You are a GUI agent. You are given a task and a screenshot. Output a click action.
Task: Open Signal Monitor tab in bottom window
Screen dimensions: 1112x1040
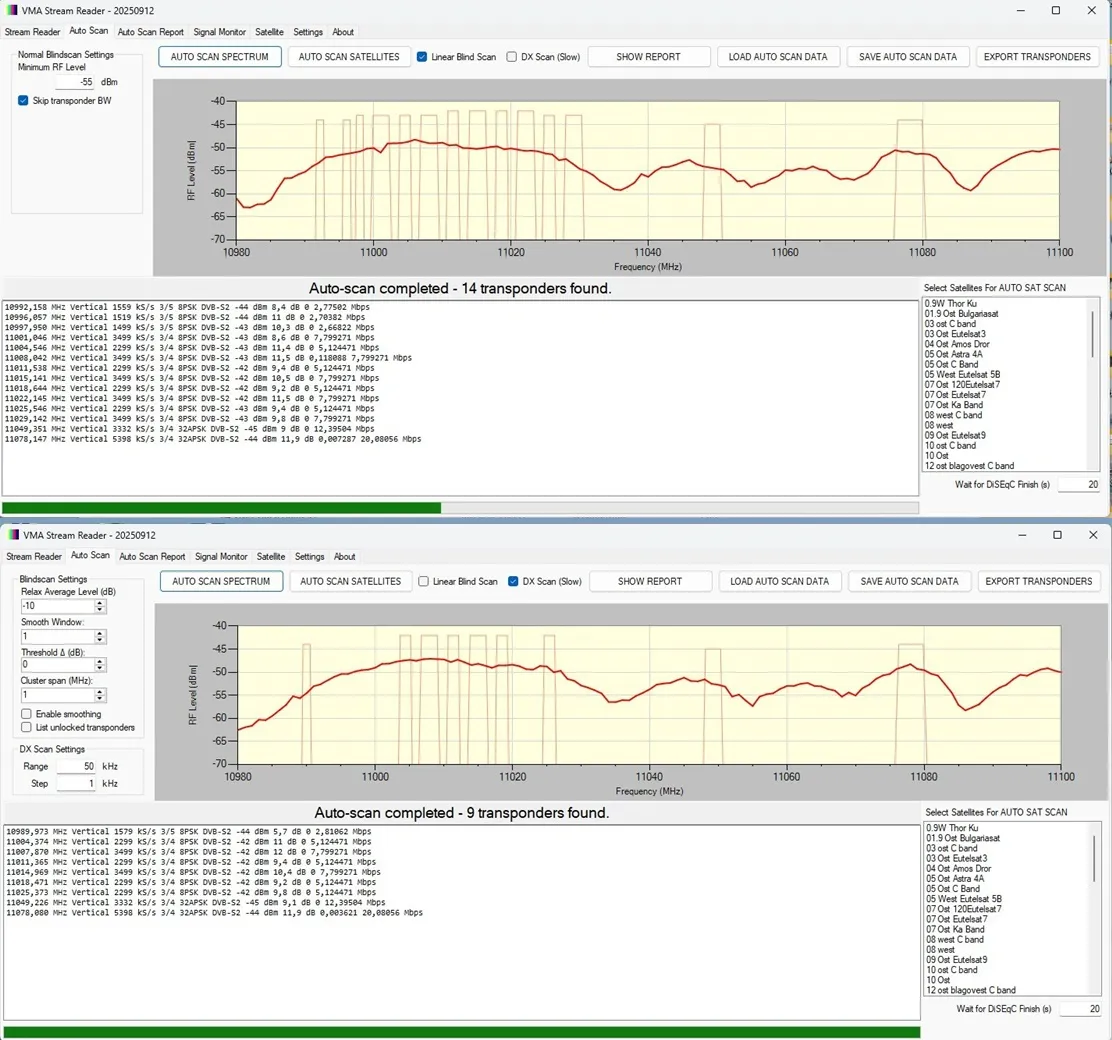[221, 556]
